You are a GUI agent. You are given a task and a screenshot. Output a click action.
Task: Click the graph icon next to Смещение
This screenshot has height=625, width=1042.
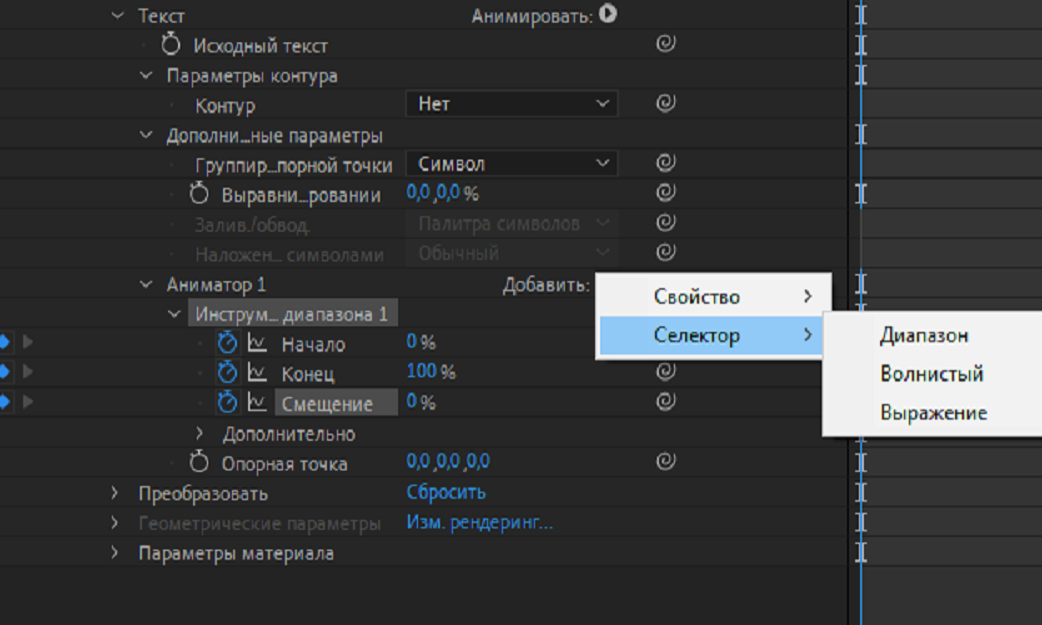257,403
